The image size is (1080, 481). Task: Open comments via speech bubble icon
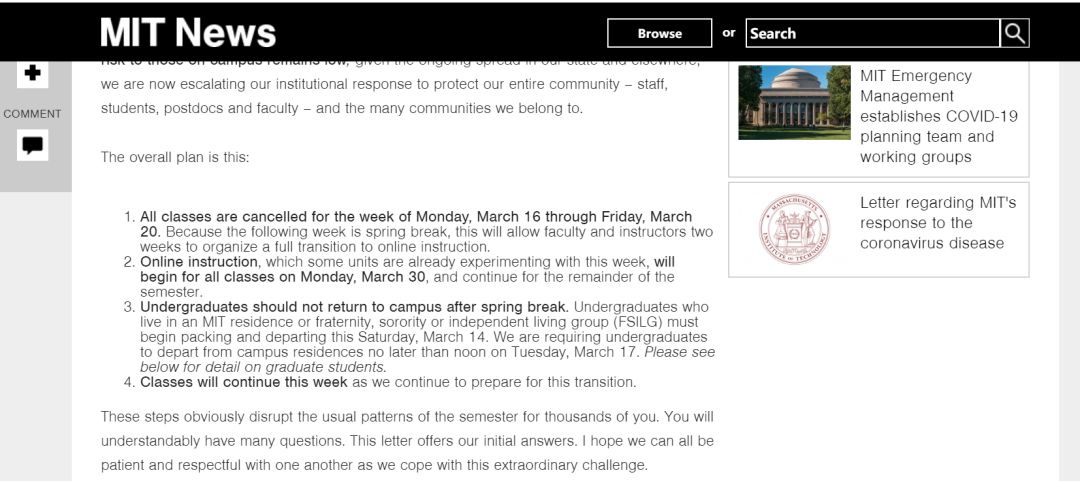click(x=32, y=145)
